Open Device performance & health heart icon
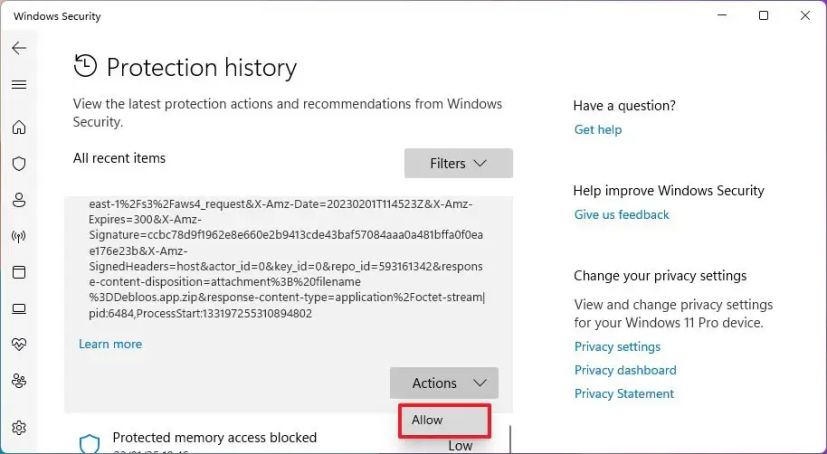This screenshot has width=827, height=454. [19, 344]
